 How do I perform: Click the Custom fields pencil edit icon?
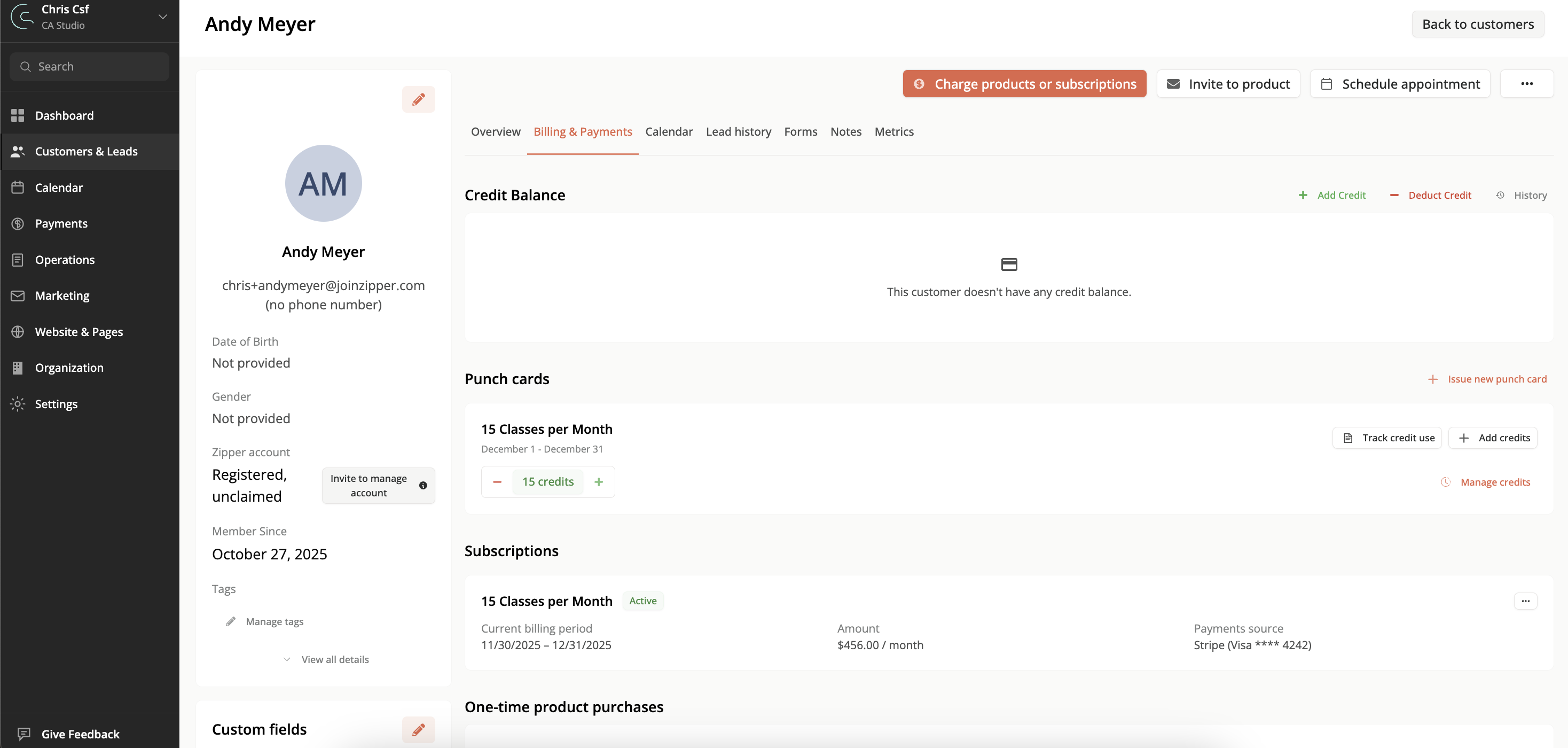coord(418,729)
